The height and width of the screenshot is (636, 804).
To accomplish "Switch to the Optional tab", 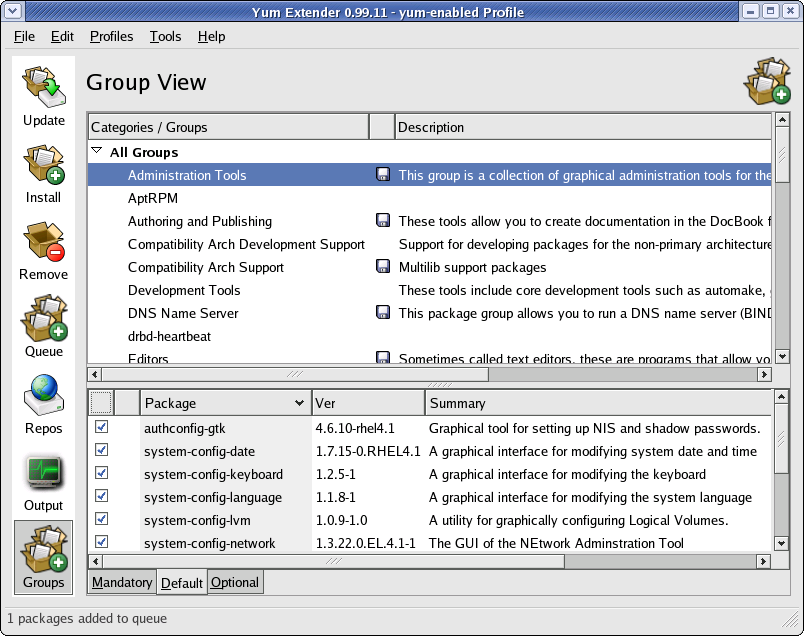I will coord(235,582).
